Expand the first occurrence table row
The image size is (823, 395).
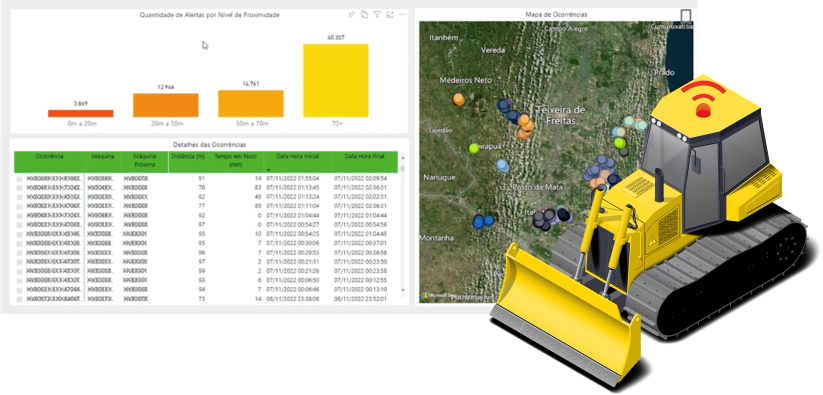pyautogui.click(x=20, y=179)
